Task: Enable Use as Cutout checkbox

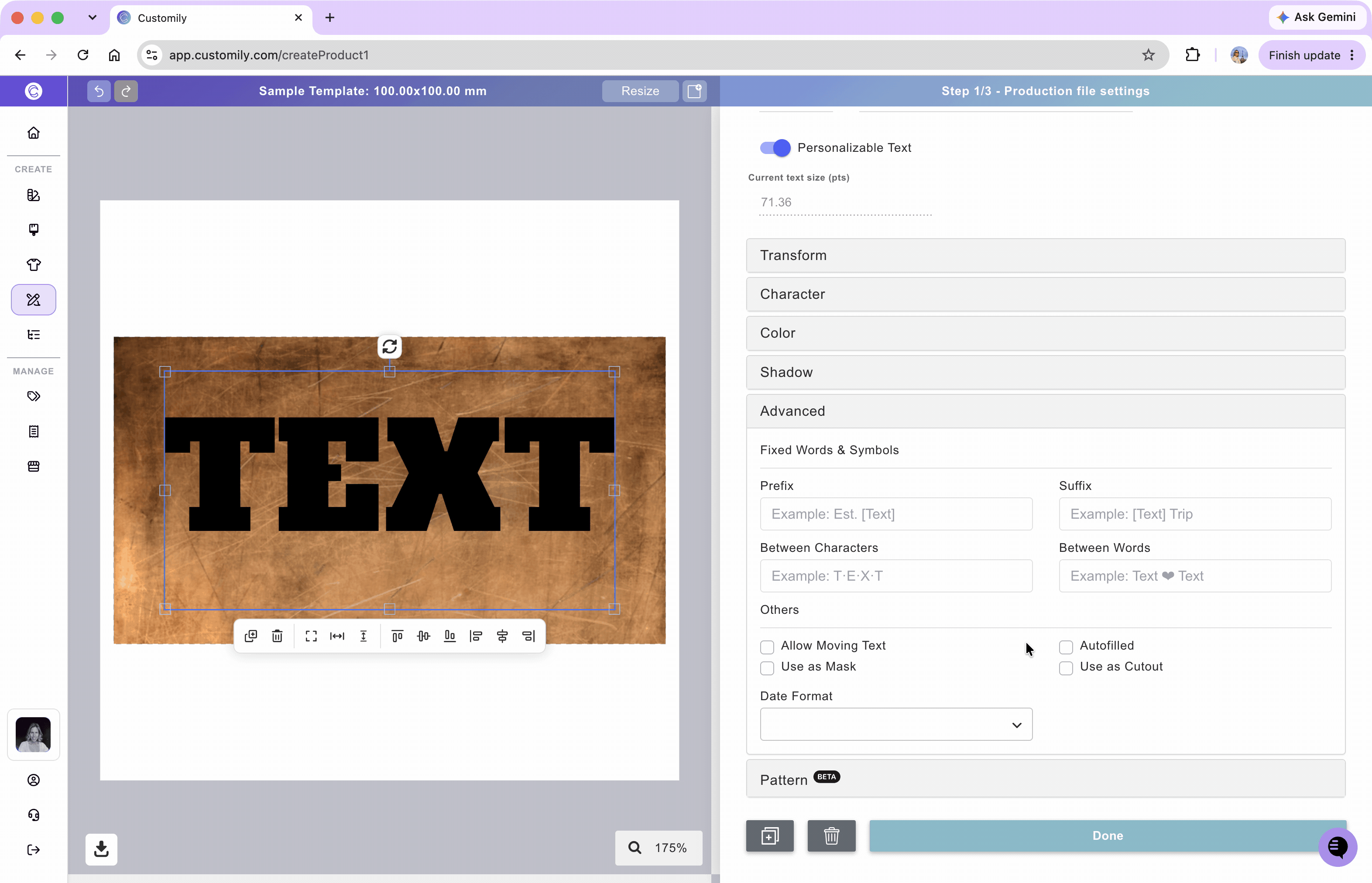Action: pyautogui.click(x=1066, y=668)
